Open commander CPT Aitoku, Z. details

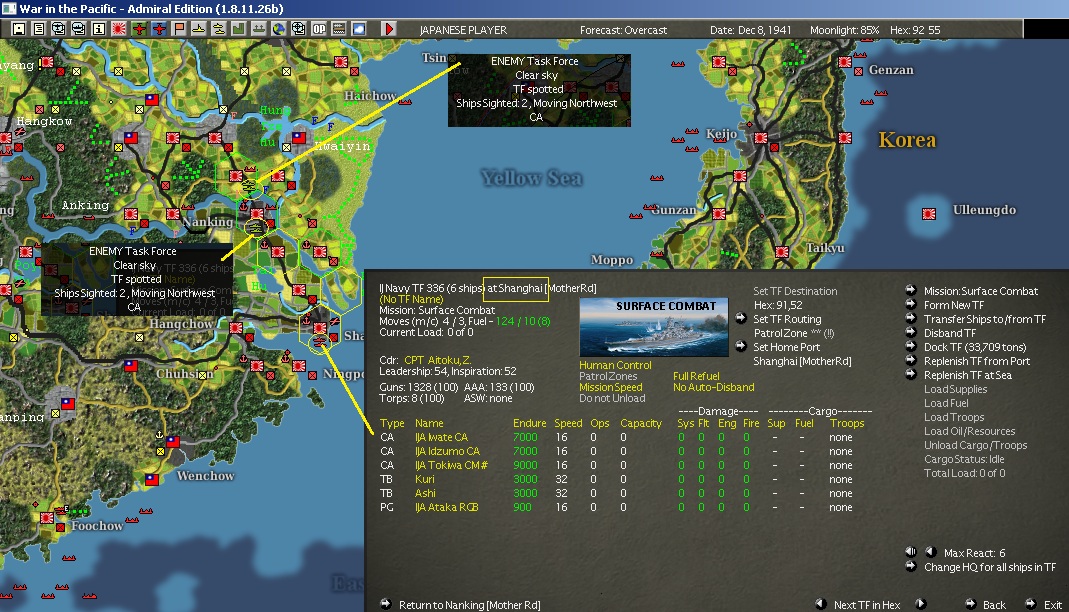(x=437, y=360)
